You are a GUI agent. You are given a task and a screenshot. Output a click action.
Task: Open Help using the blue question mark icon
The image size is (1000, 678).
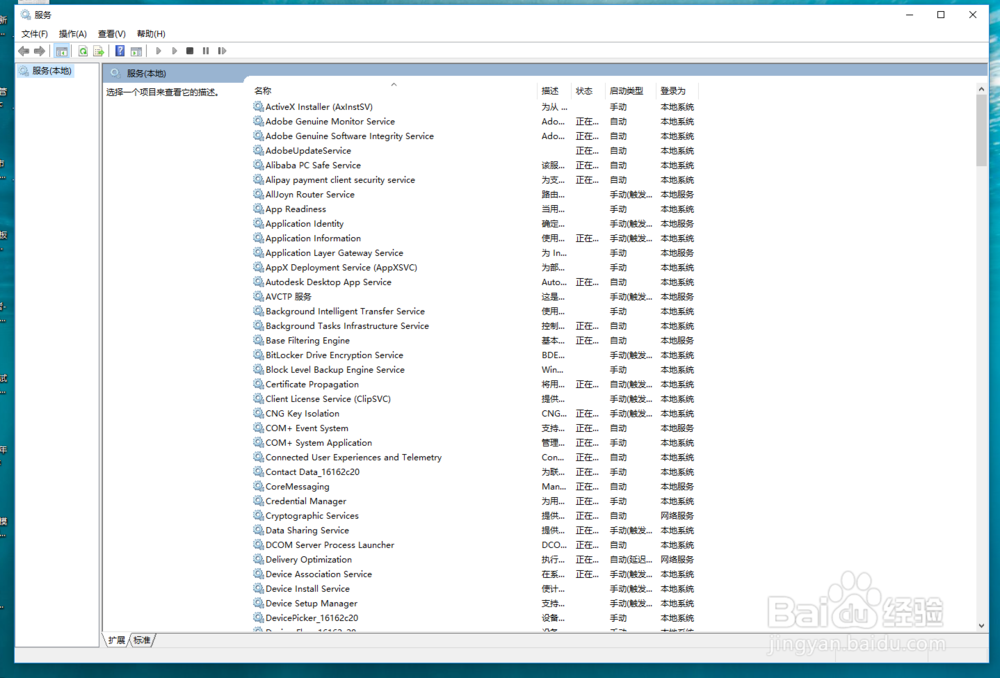pyautogui.click(x=120, y=50)
